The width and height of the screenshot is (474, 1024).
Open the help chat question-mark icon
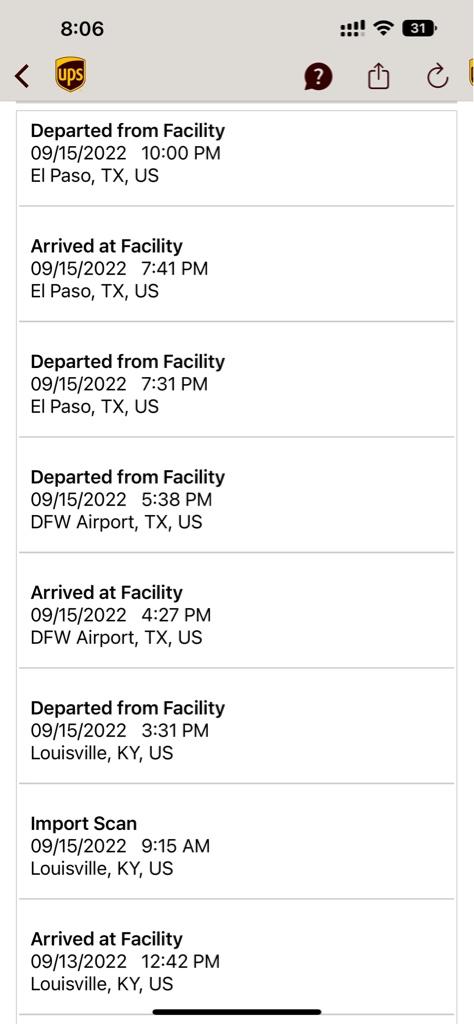click(x=318, y=78)
